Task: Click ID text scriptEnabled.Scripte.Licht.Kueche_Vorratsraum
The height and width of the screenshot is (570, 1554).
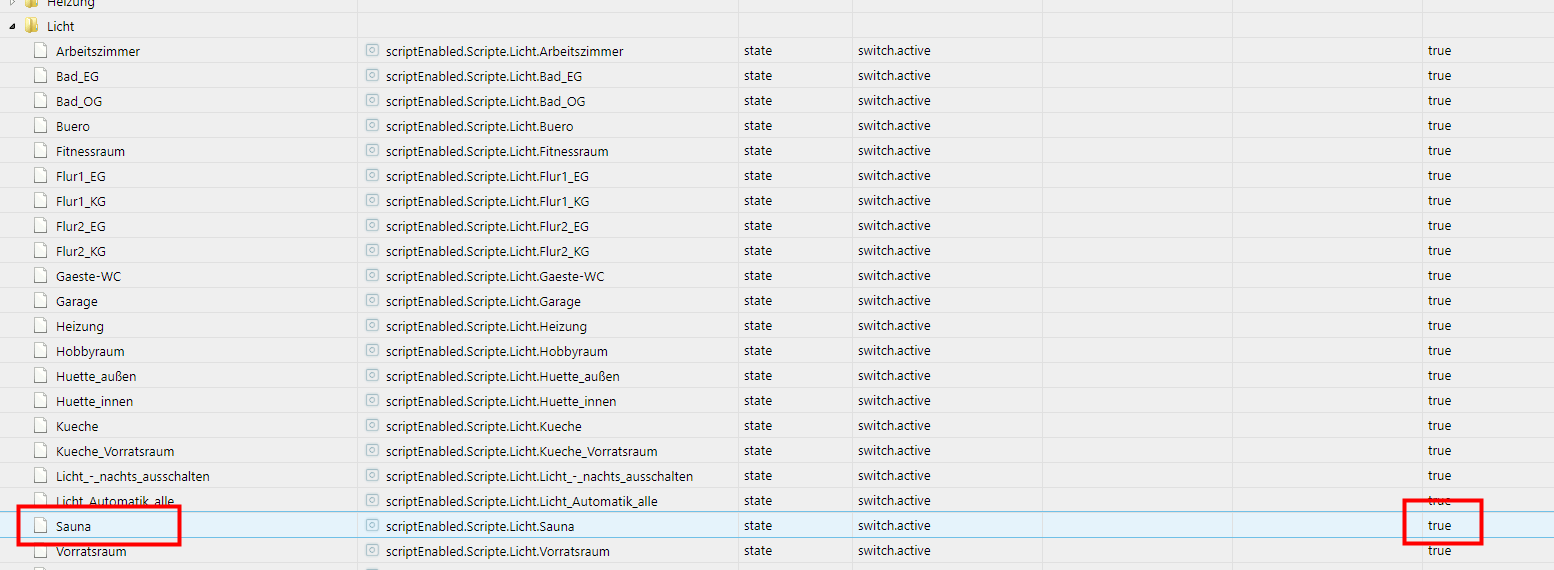Action: (522, 451)
